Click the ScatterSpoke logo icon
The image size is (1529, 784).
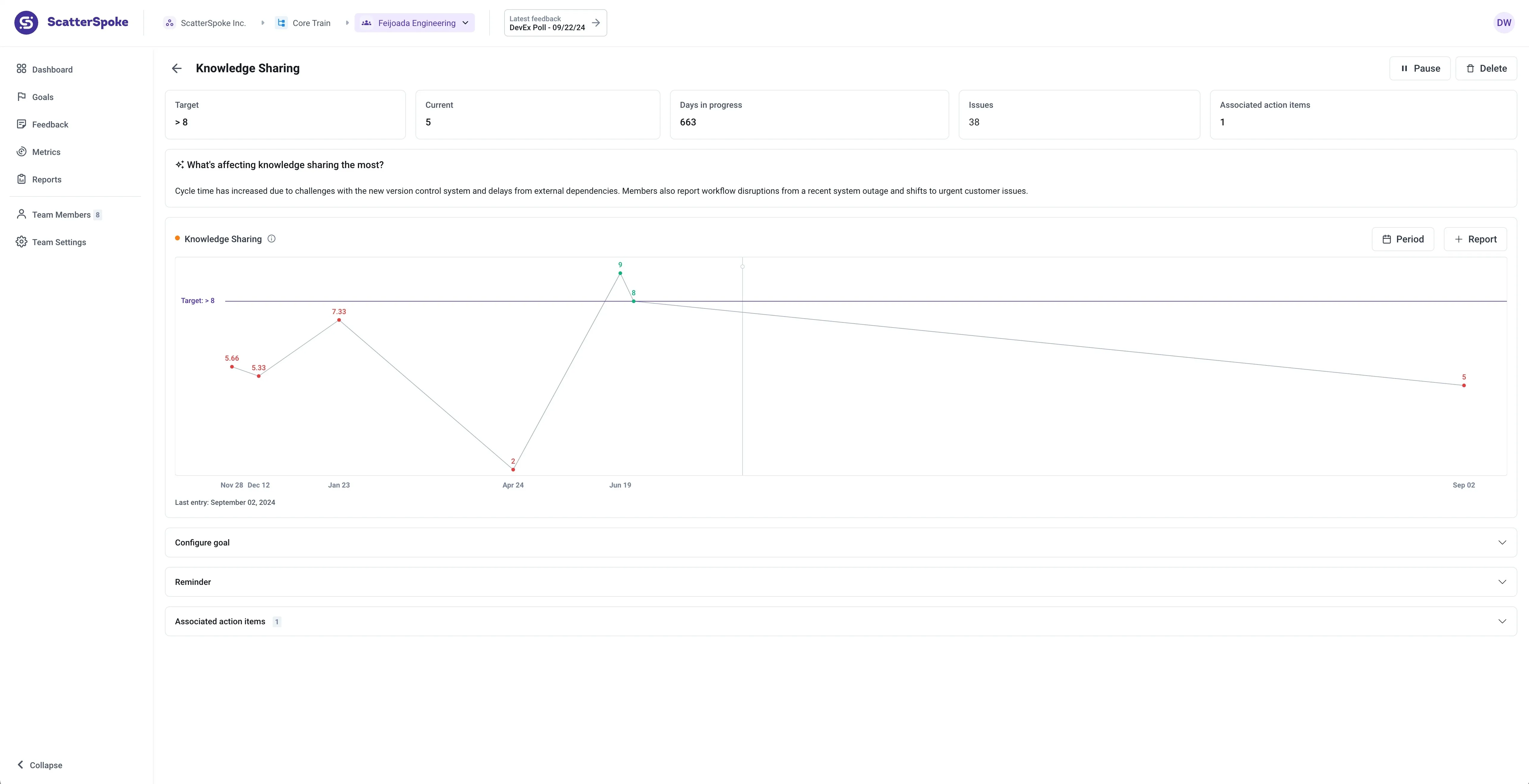tap(26, 23)
